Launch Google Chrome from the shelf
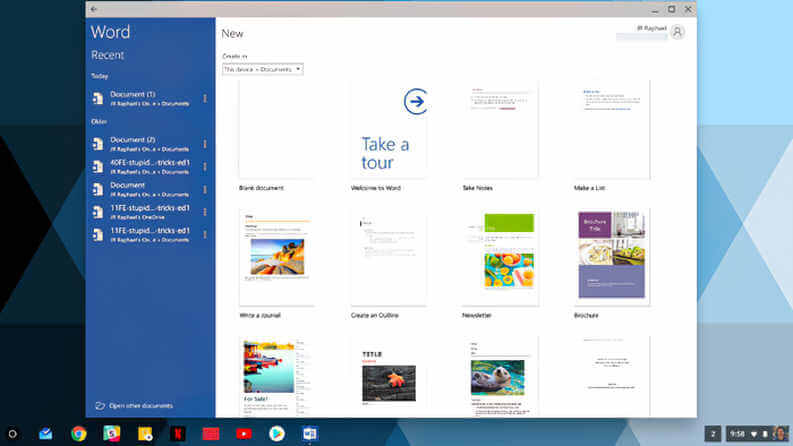This screenshot has width=793, height=446. pyautogui.click(x=78, y=433)
